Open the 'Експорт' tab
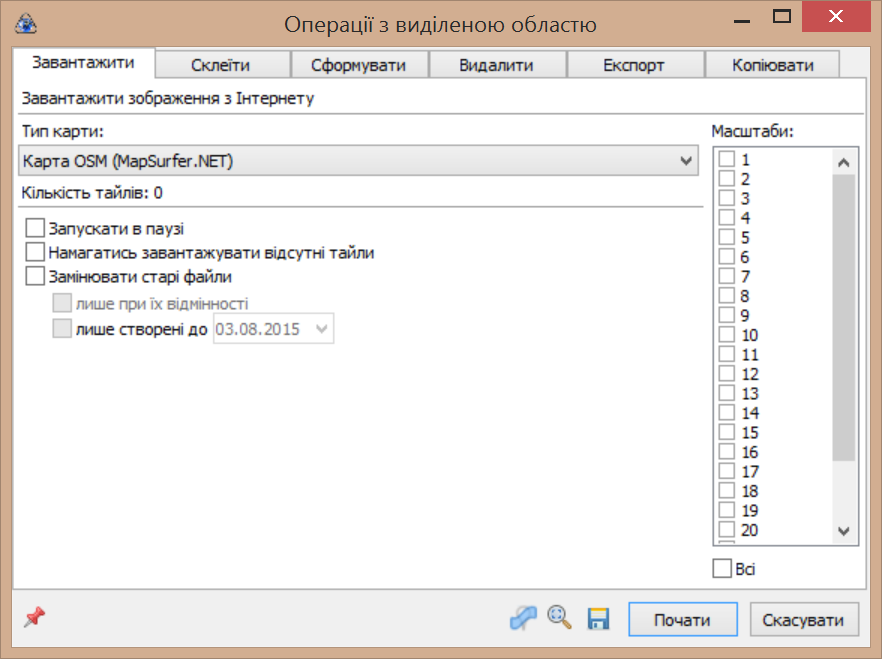The image size is (882, 659). tap(634, 65)
